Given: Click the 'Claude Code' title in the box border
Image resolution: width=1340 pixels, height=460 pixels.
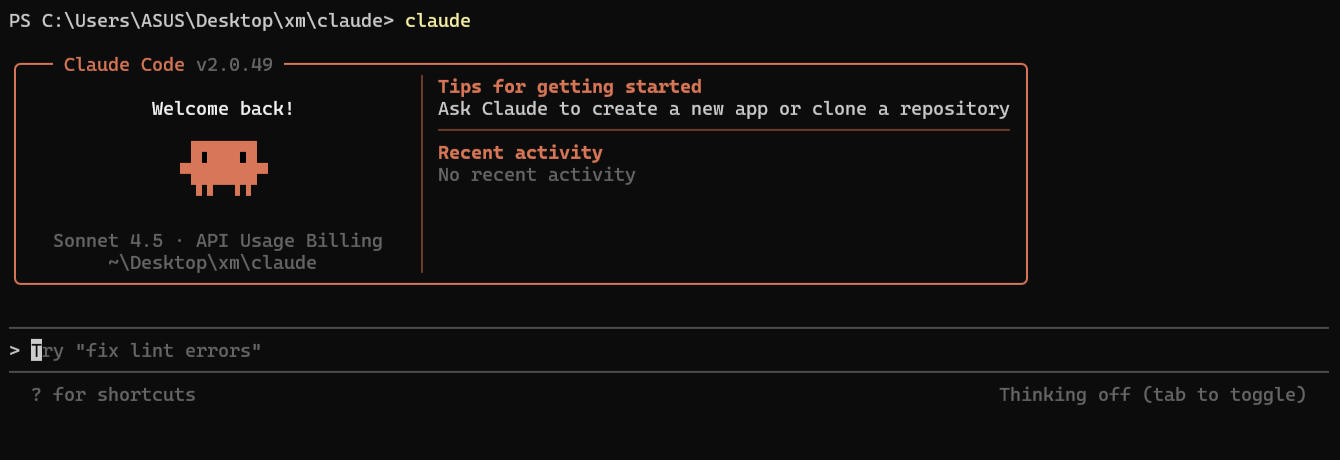Looking at the screenshot, I should point(124,65).
